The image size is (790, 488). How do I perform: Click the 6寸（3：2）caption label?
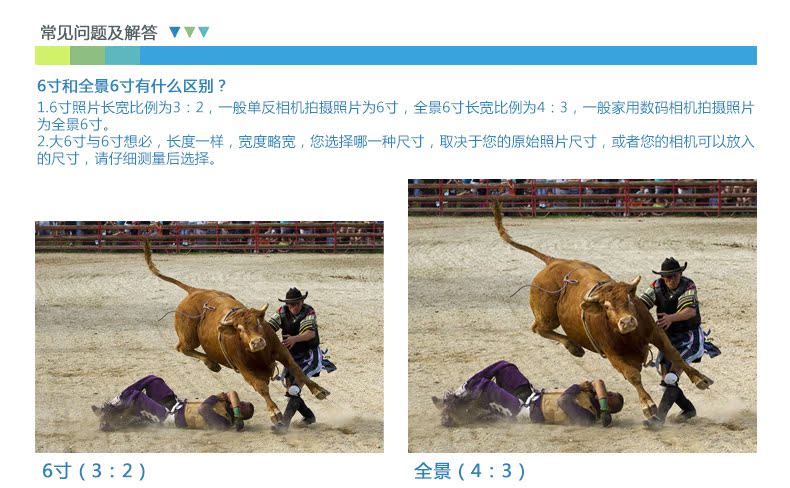point(94,471)
